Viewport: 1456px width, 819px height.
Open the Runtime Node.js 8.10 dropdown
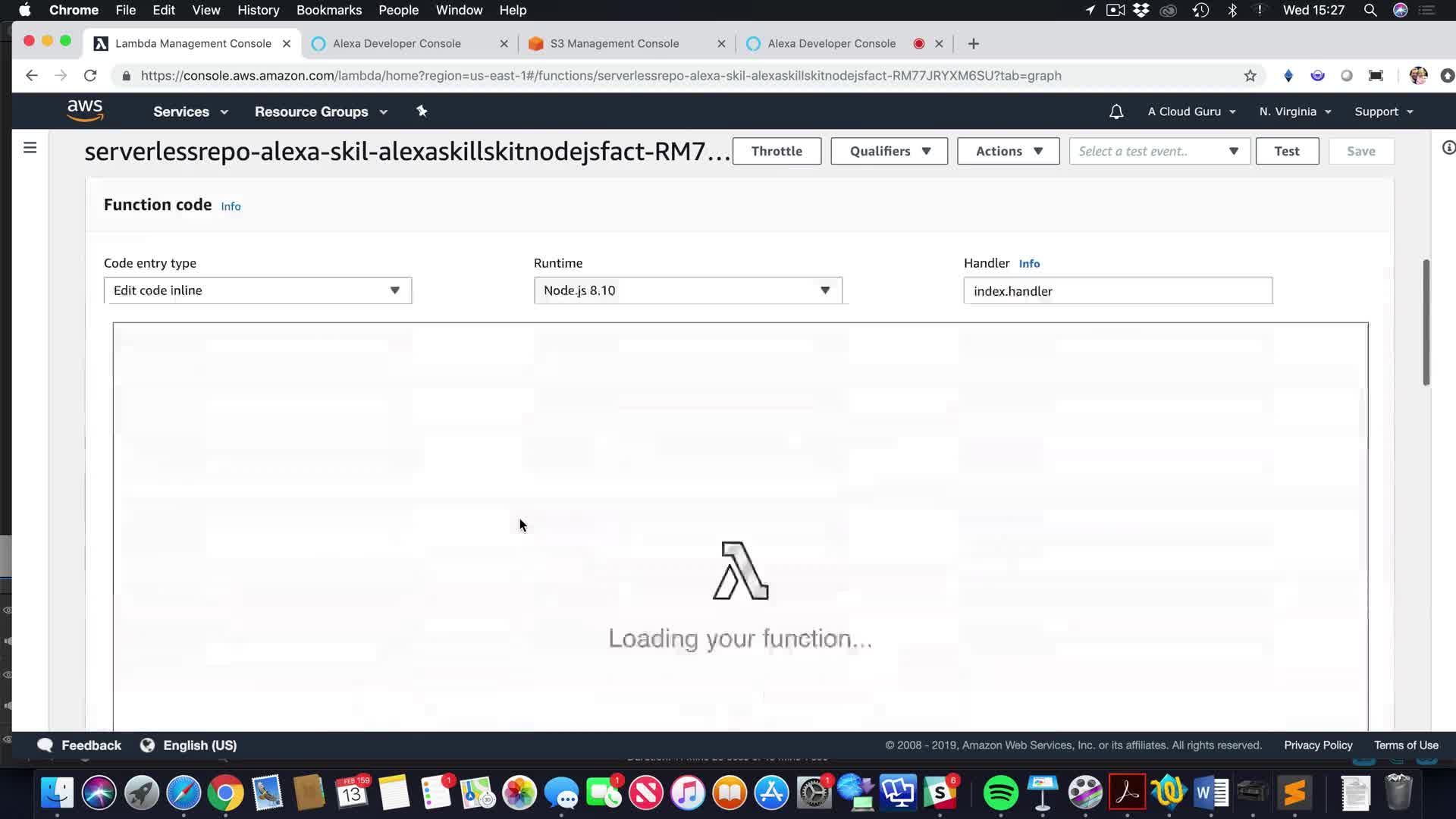[x=687, y=290]
